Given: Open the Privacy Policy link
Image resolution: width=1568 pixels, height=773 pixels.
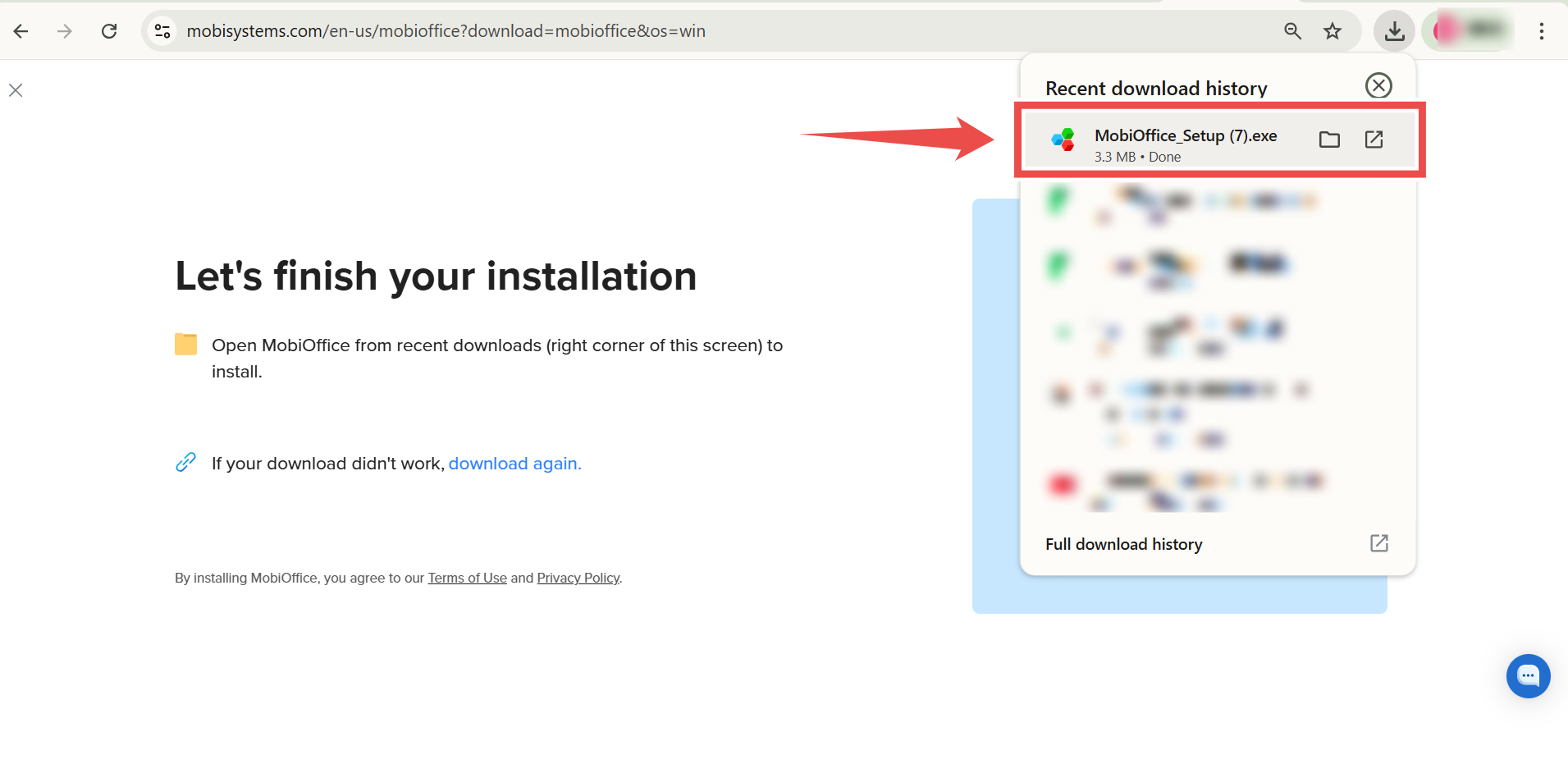Looking at the screenshot, I should tap(578, 578).
